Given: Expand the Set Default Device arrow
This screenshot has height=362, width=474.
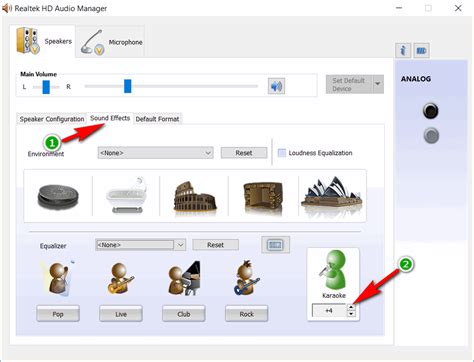Looking at the screenshot, I should click(378, 84).
